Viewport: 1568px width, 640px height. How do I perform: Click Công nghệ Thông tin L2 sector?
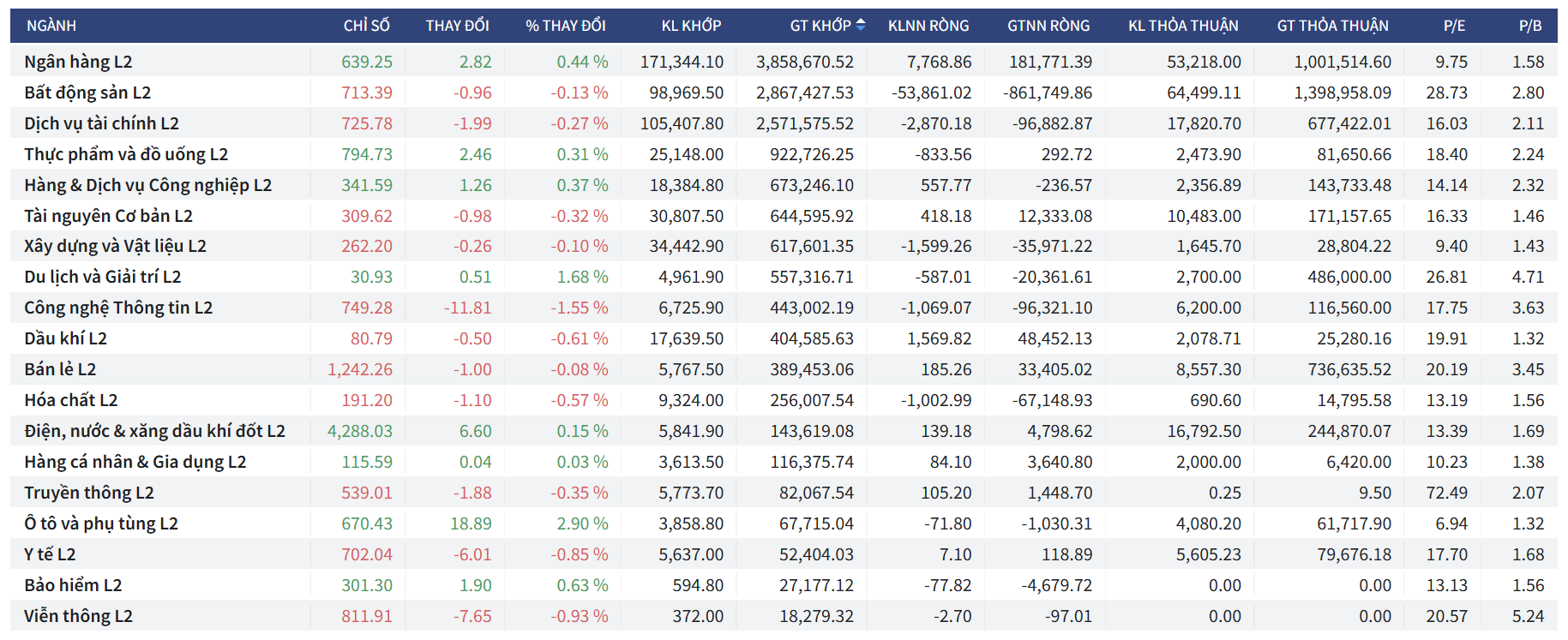point(118,308)
